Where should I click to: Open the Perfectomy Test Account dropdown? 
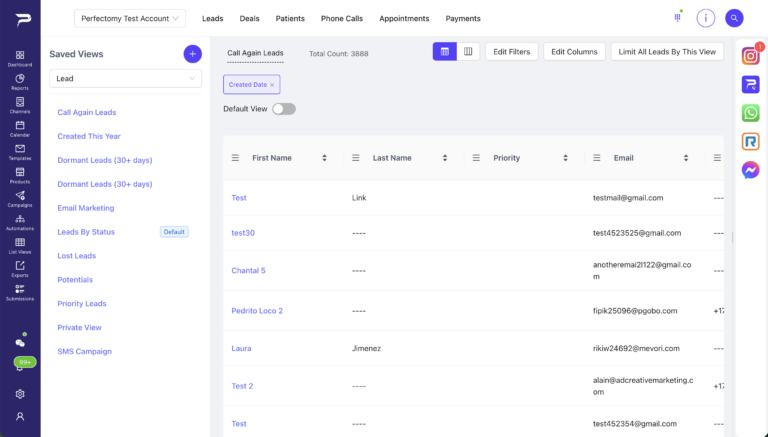point(130,19)
